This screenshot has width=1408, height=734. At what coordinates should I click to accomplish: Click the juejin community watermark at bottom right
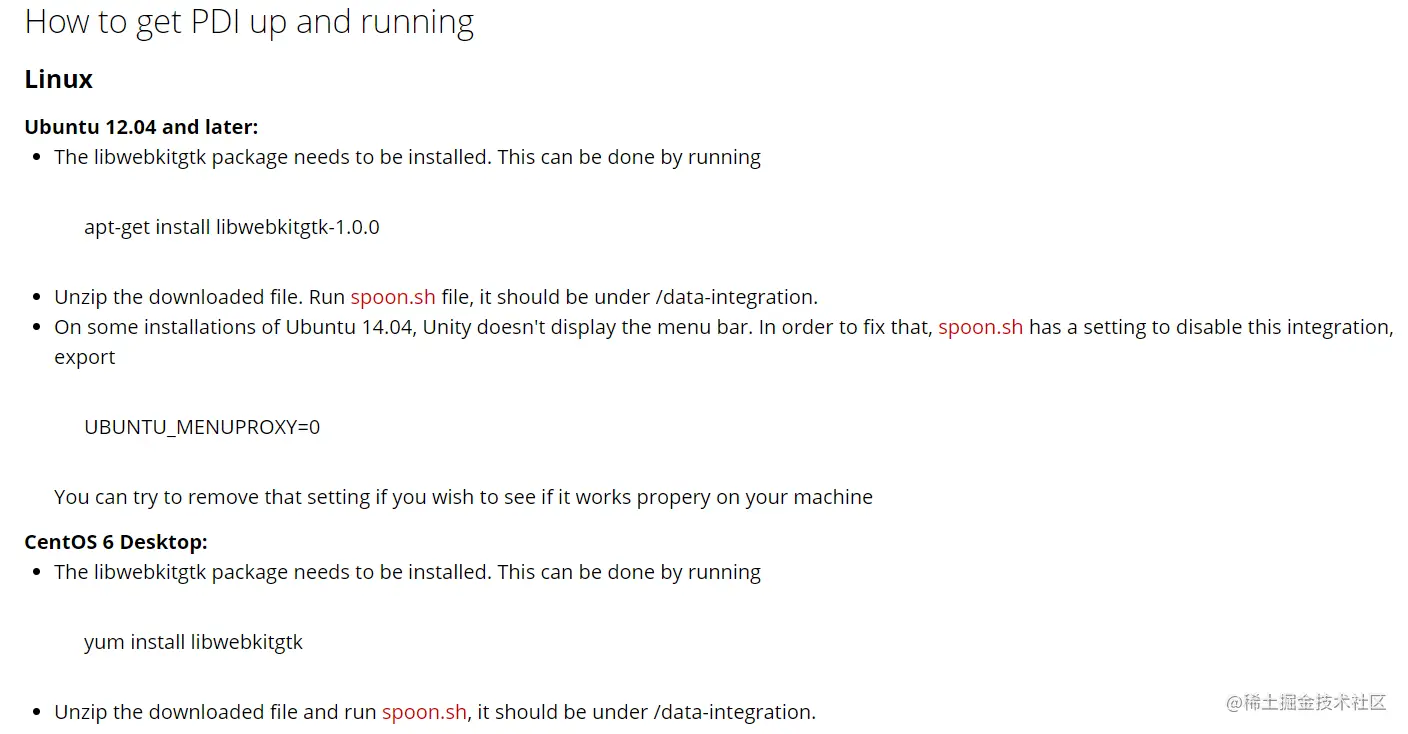1306,702
